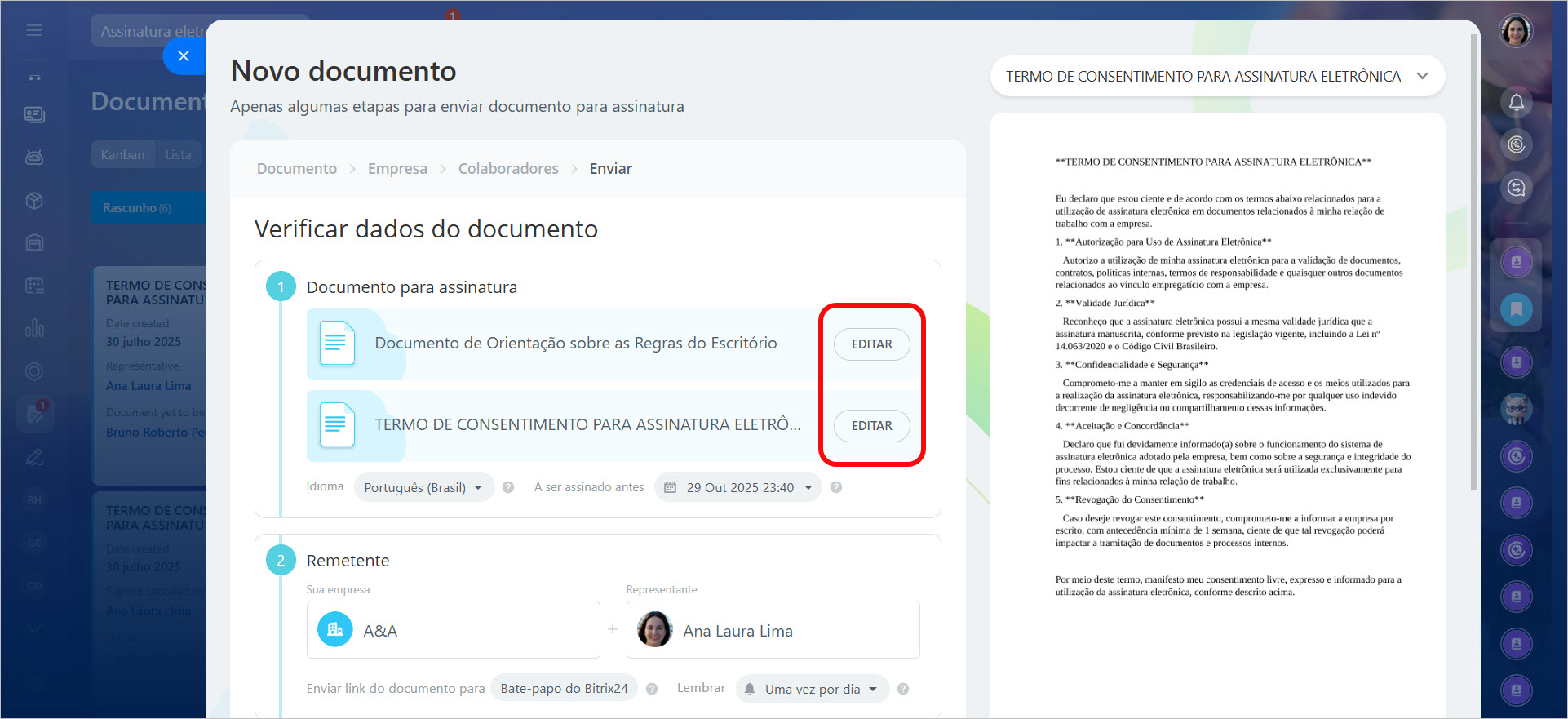Close the Novo documento slider panel
The height and width of the screenshot is (719, 1568).
[184, 55]
